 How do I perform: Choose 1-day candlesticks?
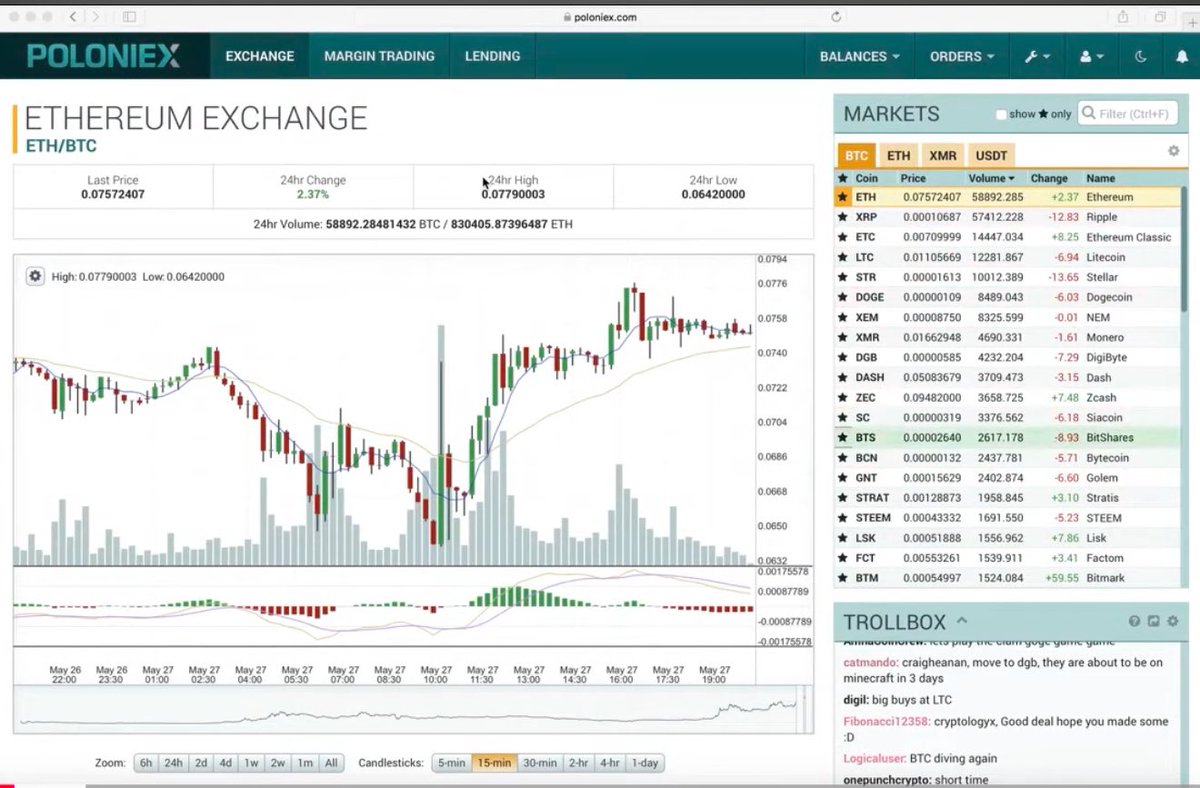pyautogui.click(x=645, y=763)
